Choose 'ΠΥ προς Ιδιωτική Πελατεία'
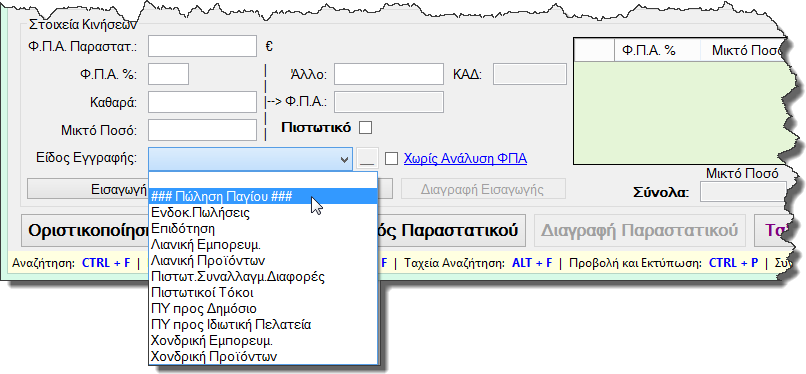This screenshot has width=806, height=374. click(263, 324)
